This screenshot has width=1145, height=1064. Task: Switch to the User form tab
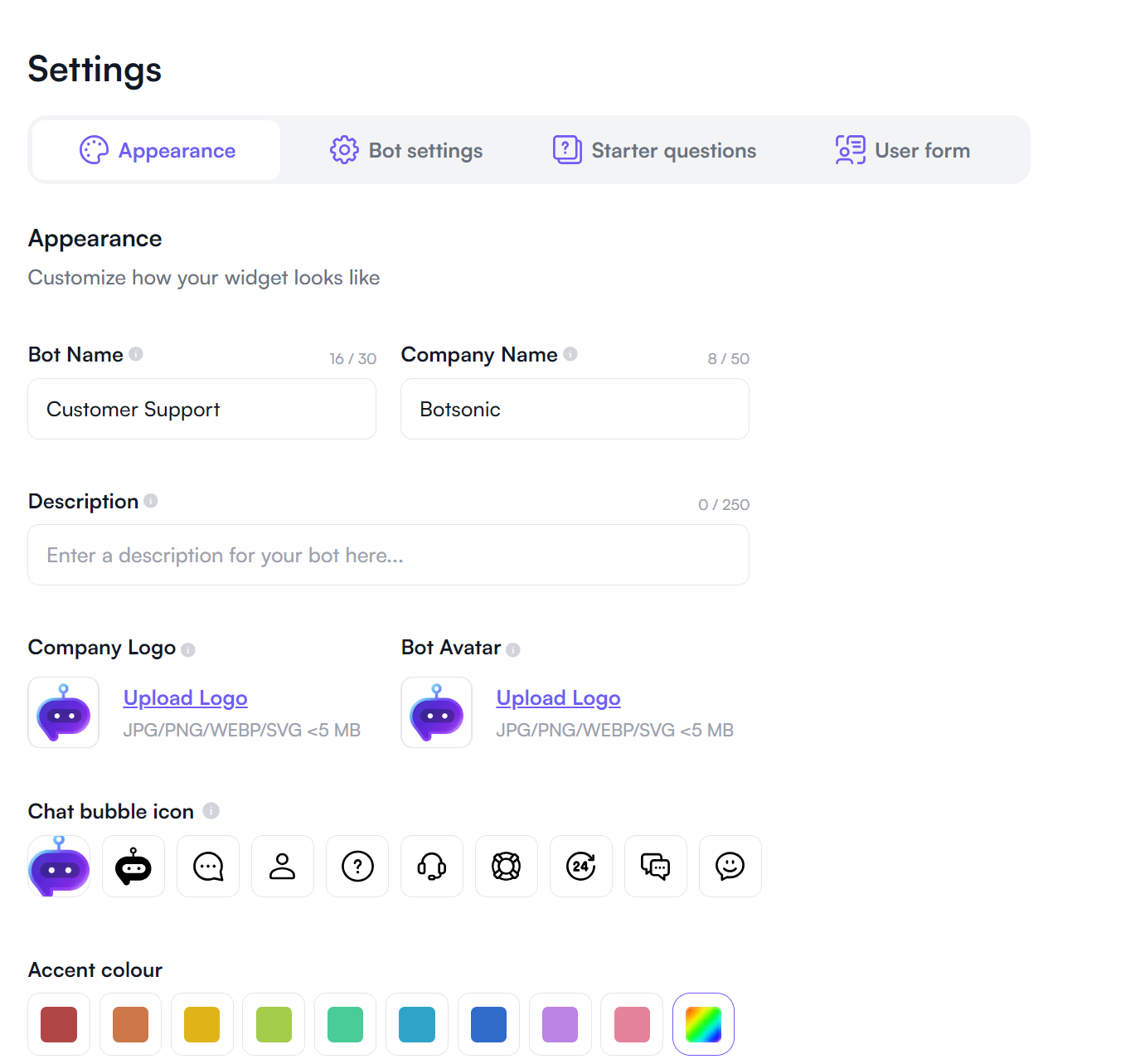point(903,150)
